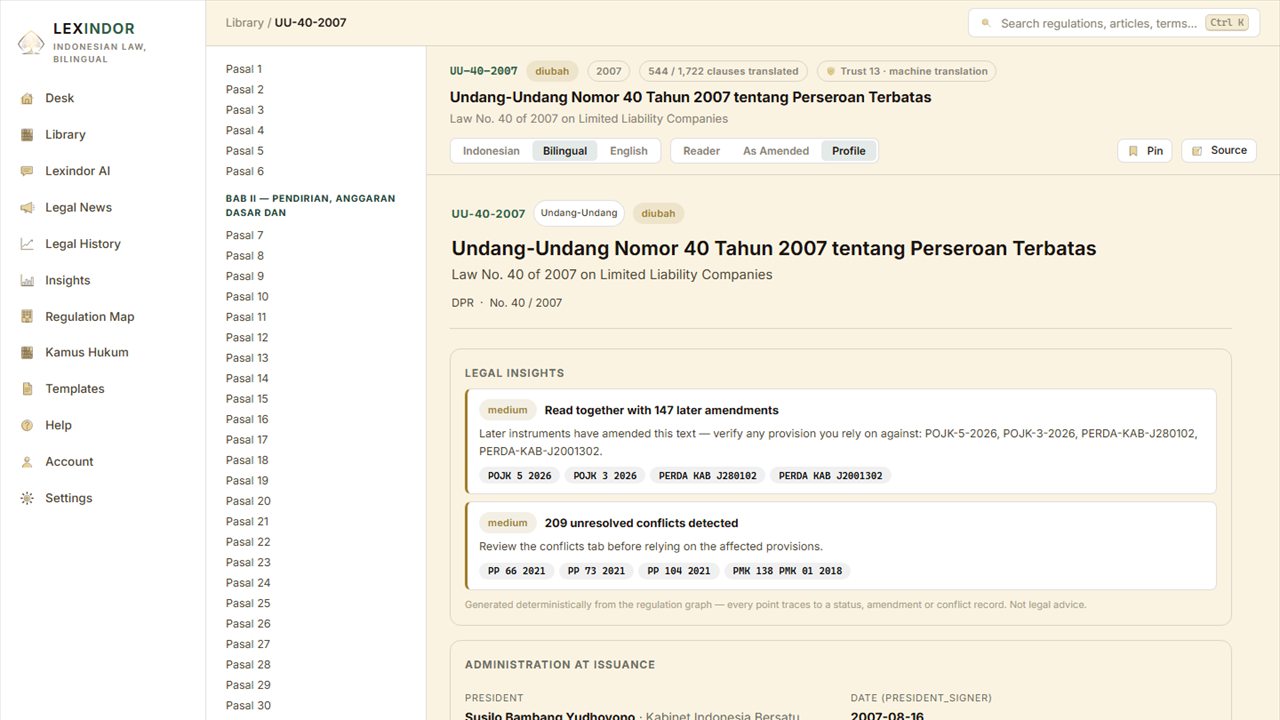Image resolution: width=1280 pixels, height=720 pixels.
Task: Switch to Indonesian language view
Action: [x=491, y=151]
